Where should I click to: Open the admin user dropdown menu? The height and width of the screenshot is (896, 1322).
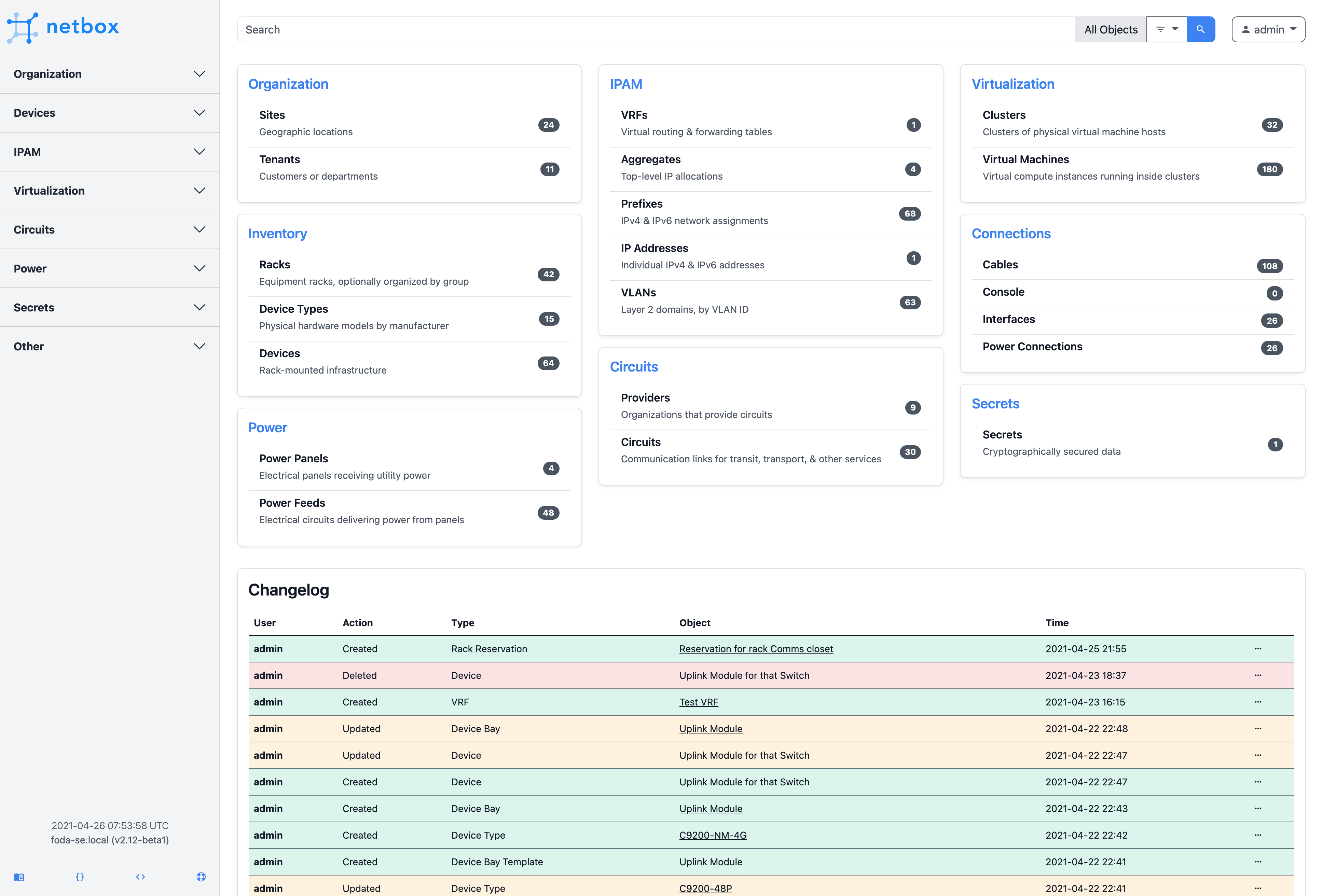pos(1268,28)
